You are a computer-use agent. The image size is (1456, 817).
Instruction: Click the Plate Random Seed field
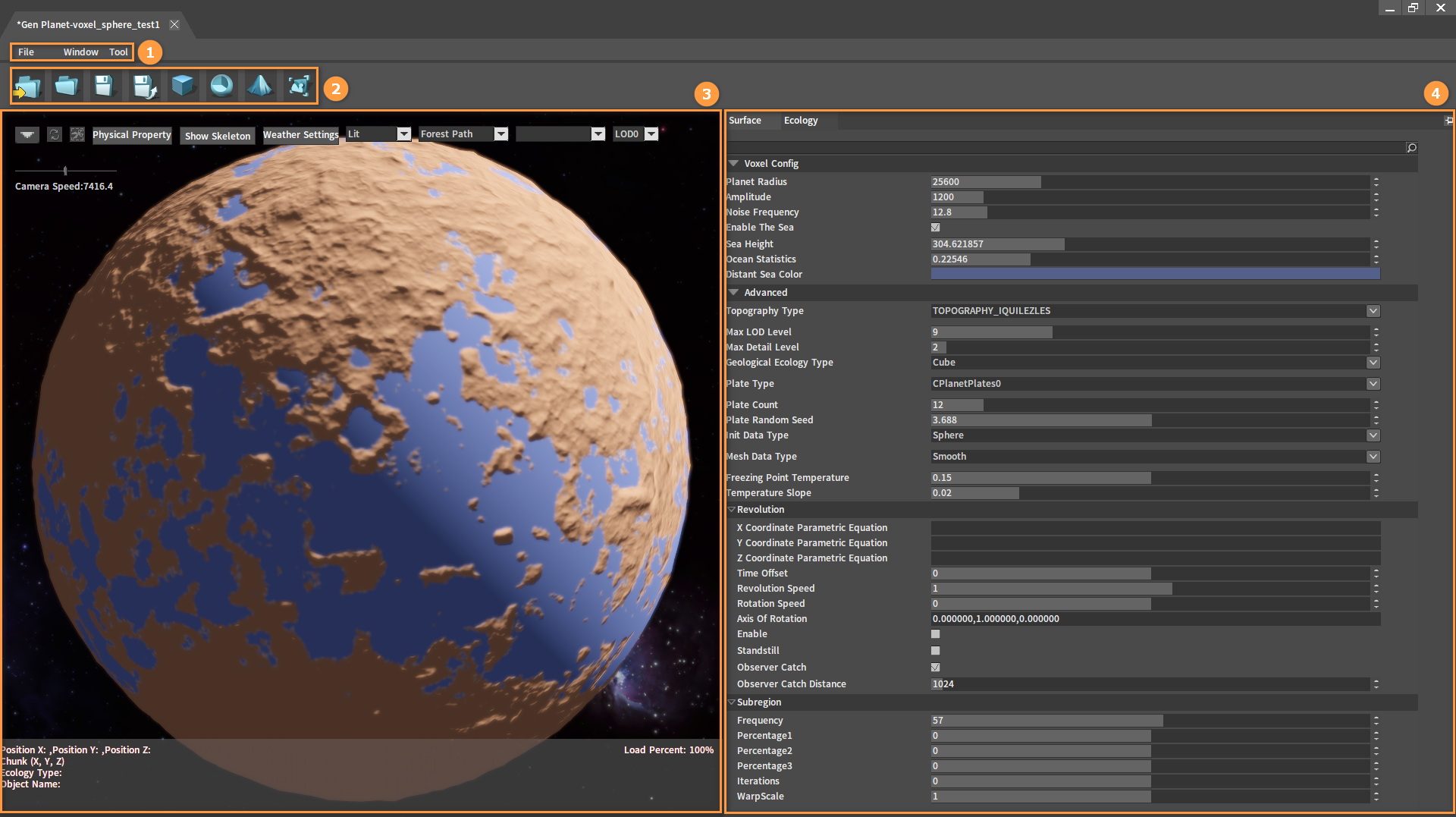click(1150, 420)
